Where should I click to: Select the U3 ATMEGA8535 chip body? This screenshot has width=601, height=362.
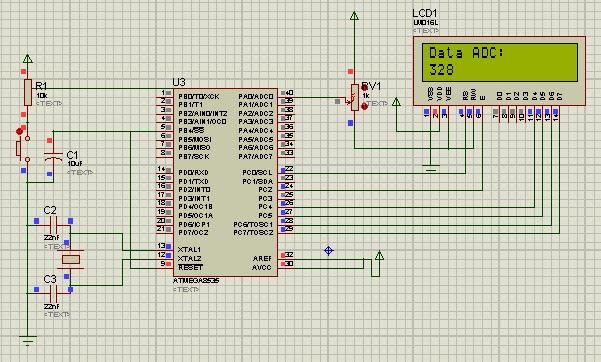click(225, 183)
